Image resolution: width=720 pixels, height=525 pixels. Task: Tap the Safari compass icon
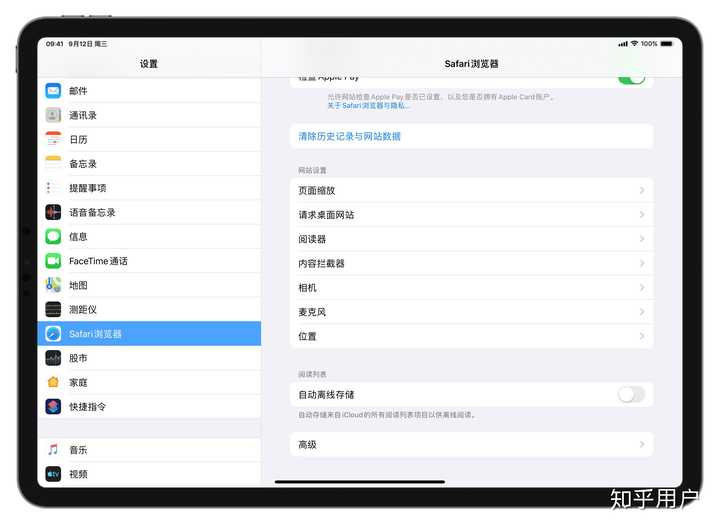click(53, 333)
